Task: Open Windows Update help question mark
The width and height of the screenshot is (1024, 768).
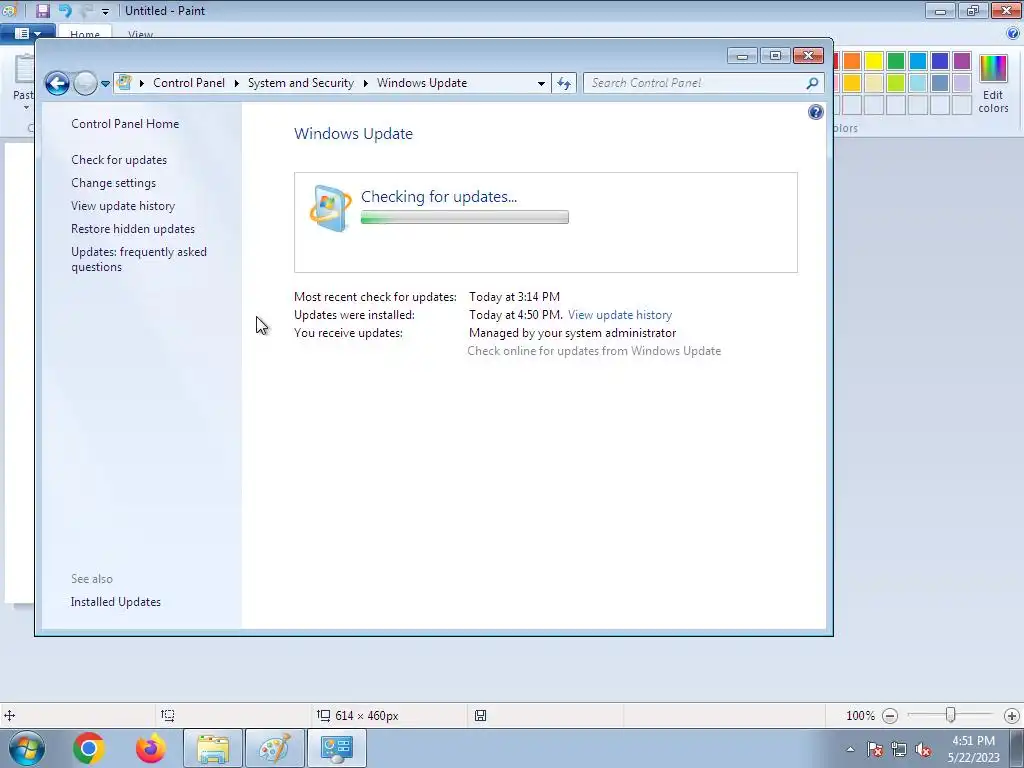Action: tap(815, 112)
